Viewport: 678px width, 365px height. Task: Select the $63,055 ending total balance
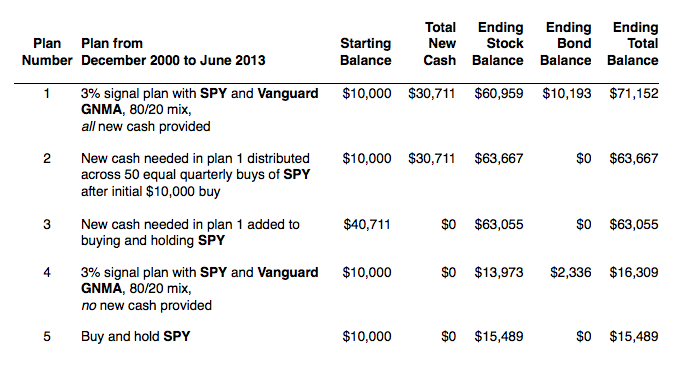634,224
